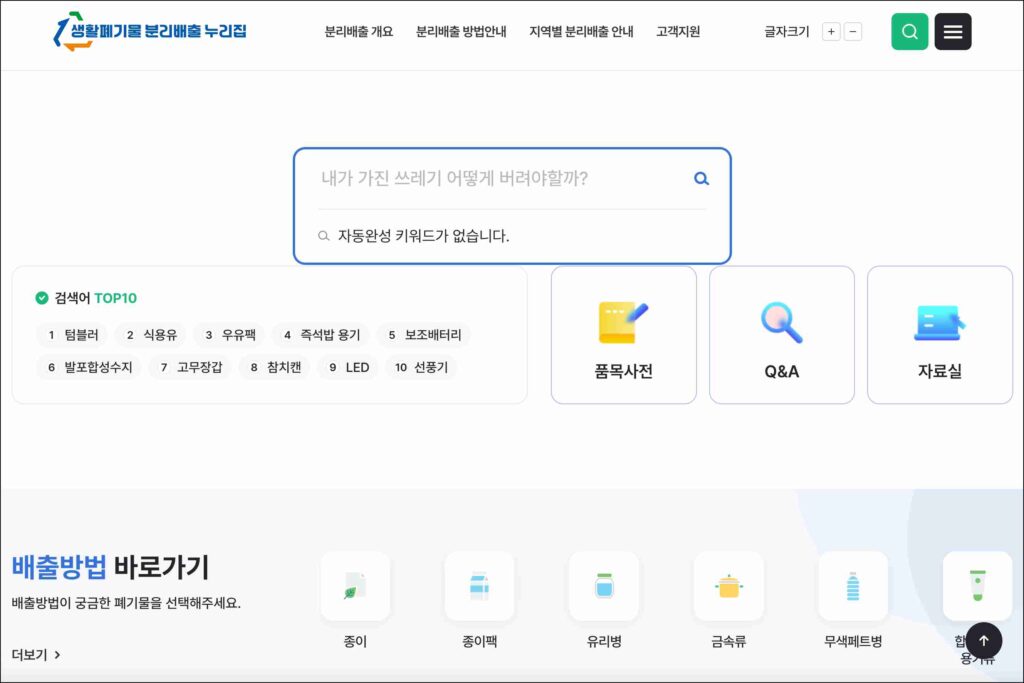Open the 품목사전 notebook icon card
The image size is (1024, 683).
[623, 335]
